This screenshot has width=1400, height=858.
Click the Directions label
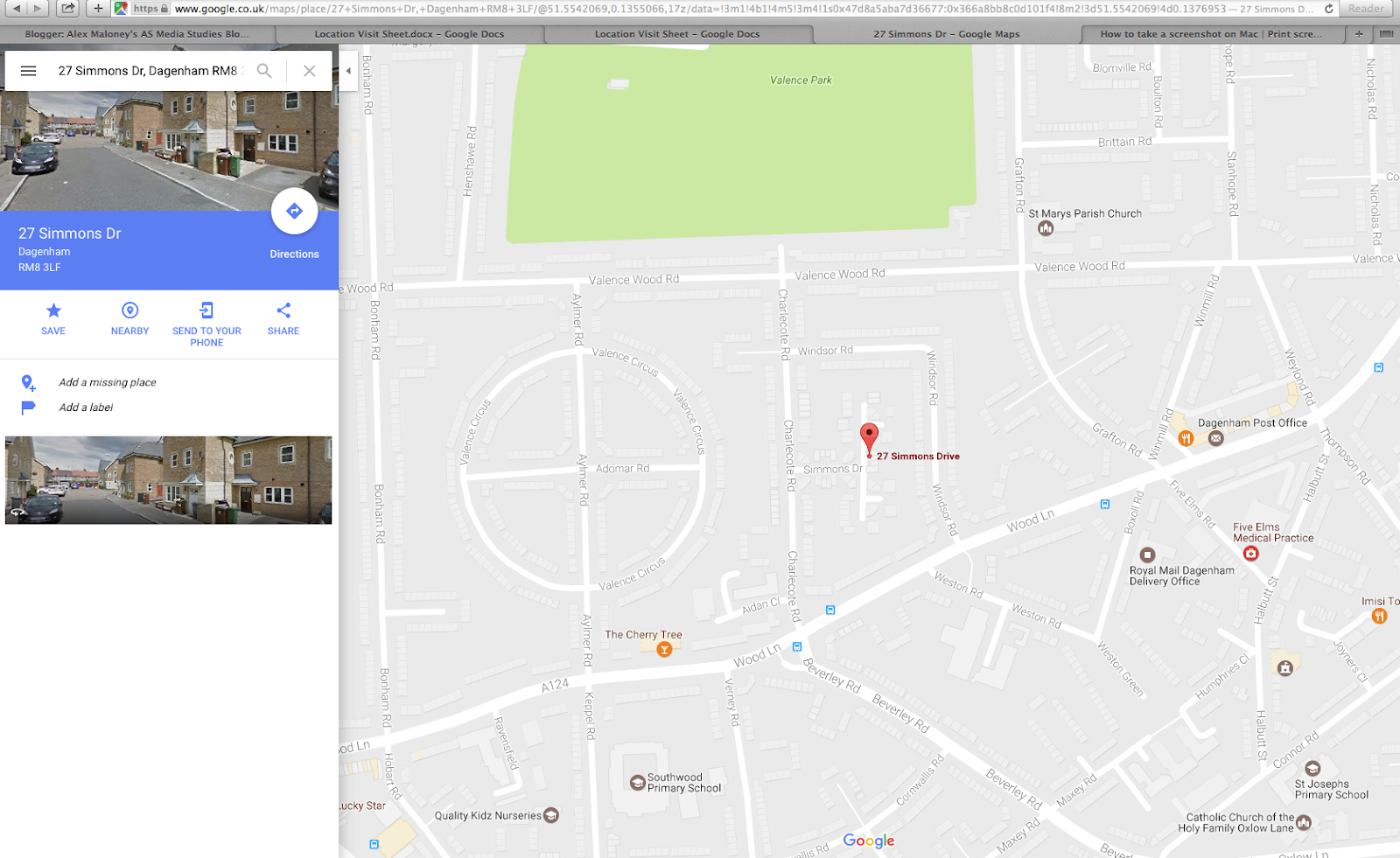tap(294, 255)
